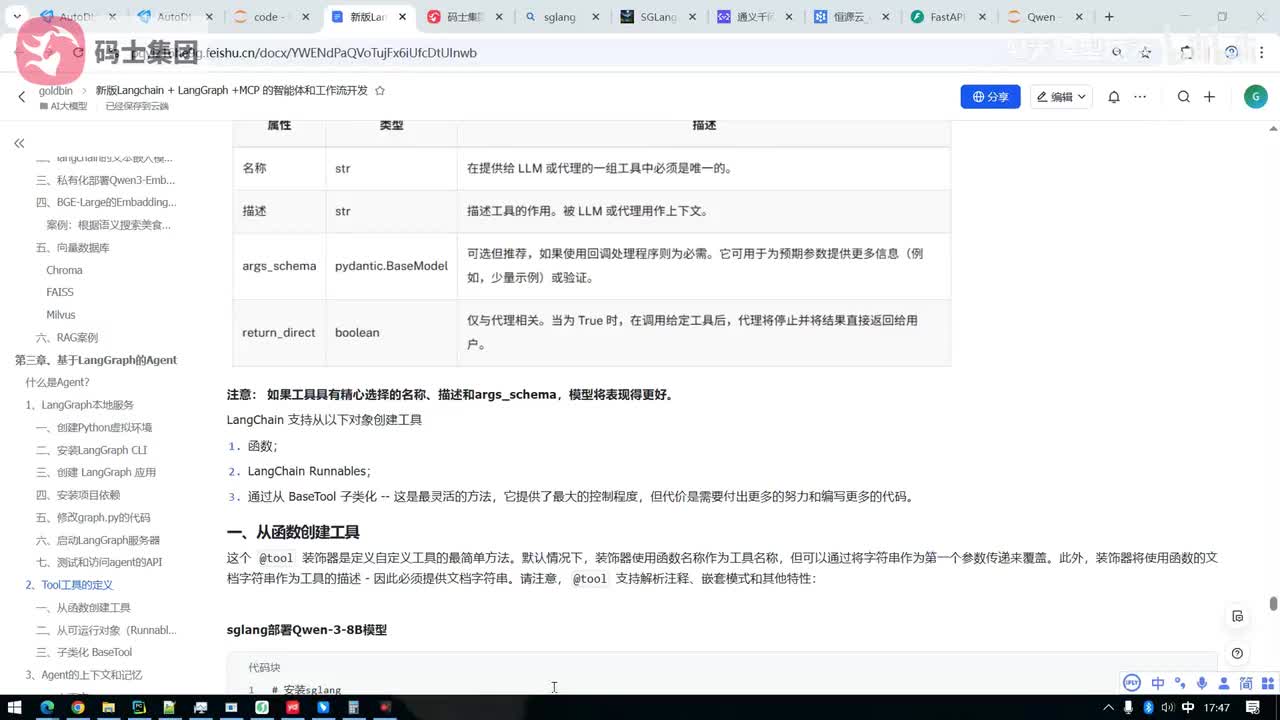Open the browser extensions icon
This screenshot has height=720, width=1280.
click(1187, 52)
